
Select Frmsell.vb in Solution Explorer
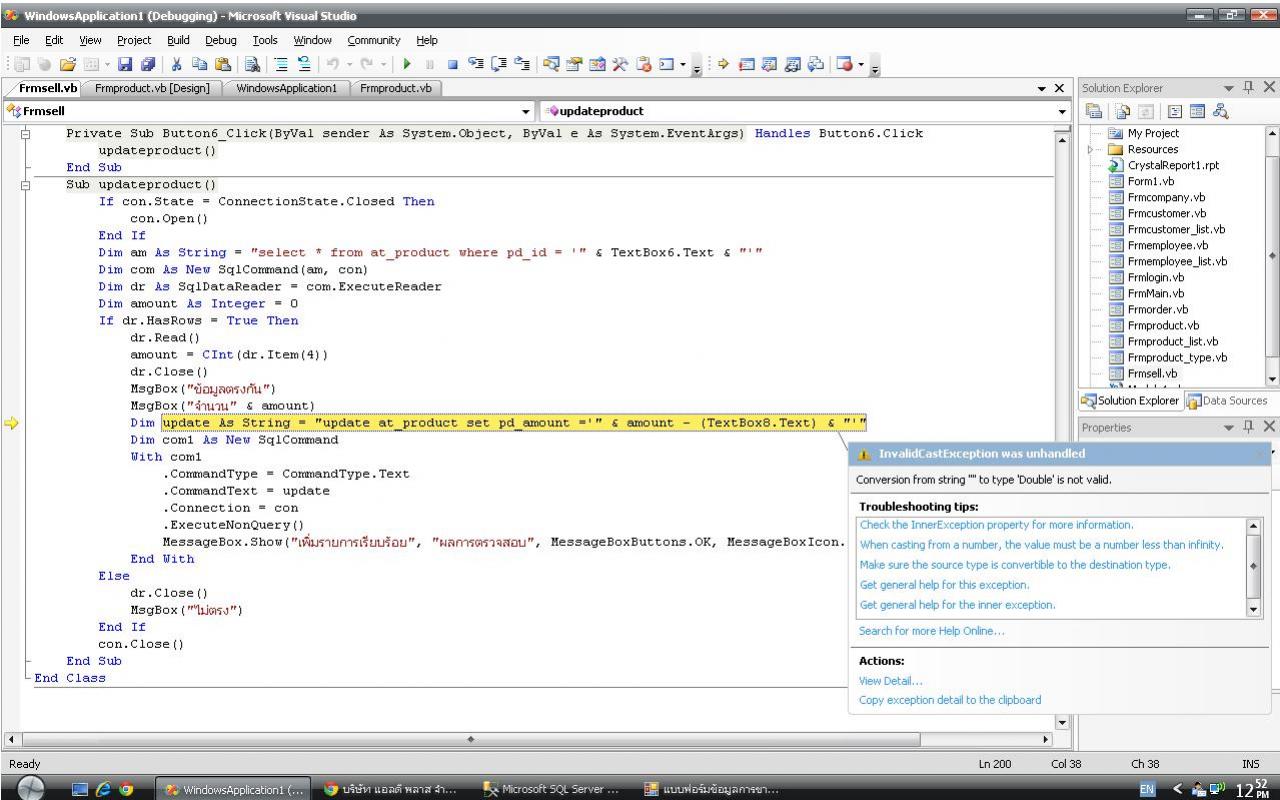click(1152, 373)
